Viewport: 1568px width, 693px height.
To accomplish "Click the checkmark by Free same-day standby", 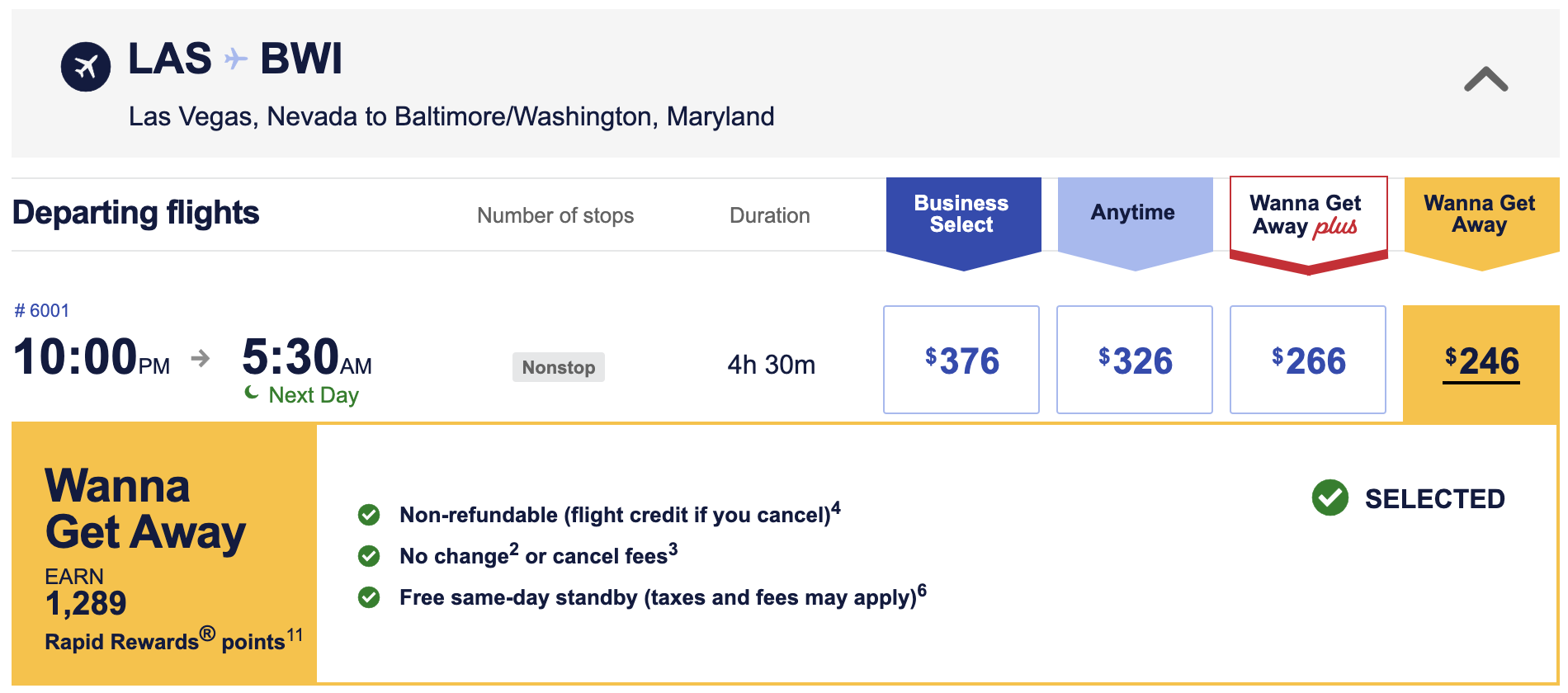I will point(369,597).
